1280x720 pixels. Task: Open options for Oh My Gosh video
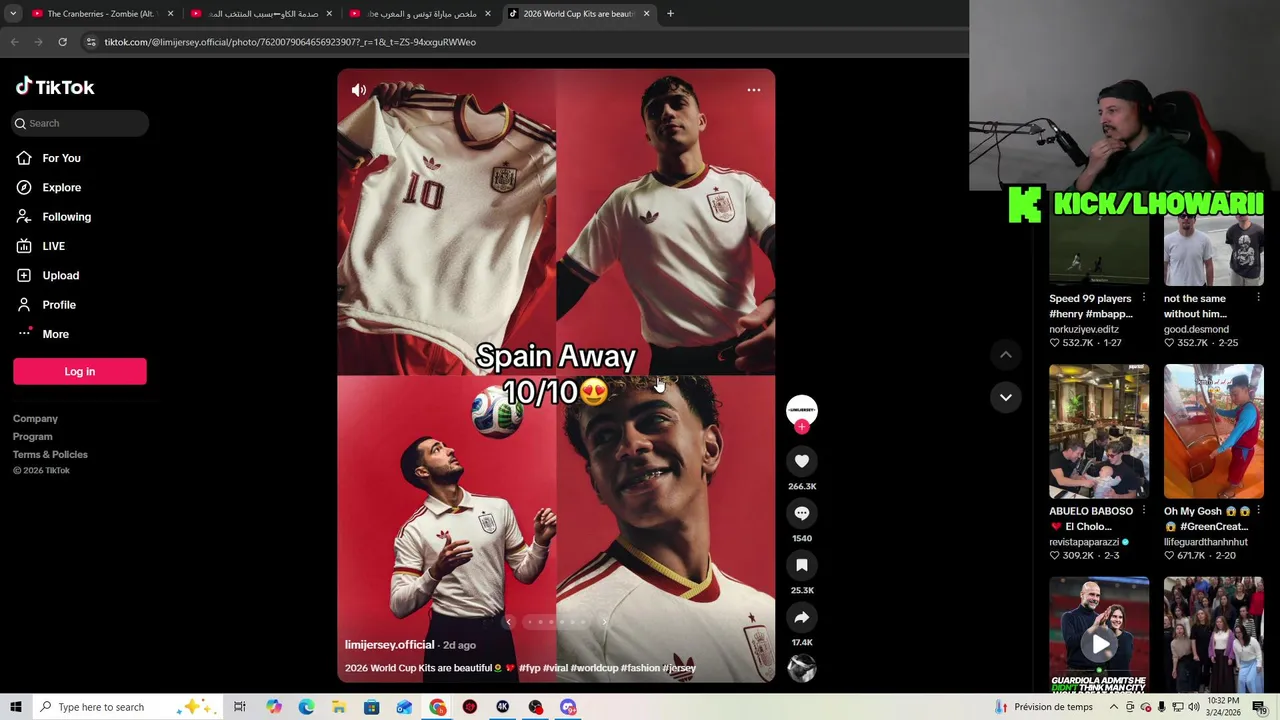(1259, 511)
